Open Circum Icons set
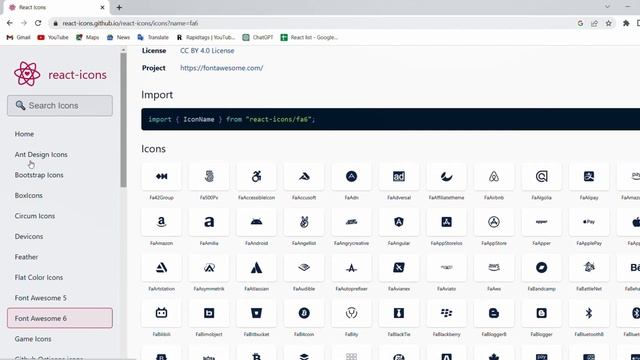This screenshot has height=360, width=640. (35, 216)
